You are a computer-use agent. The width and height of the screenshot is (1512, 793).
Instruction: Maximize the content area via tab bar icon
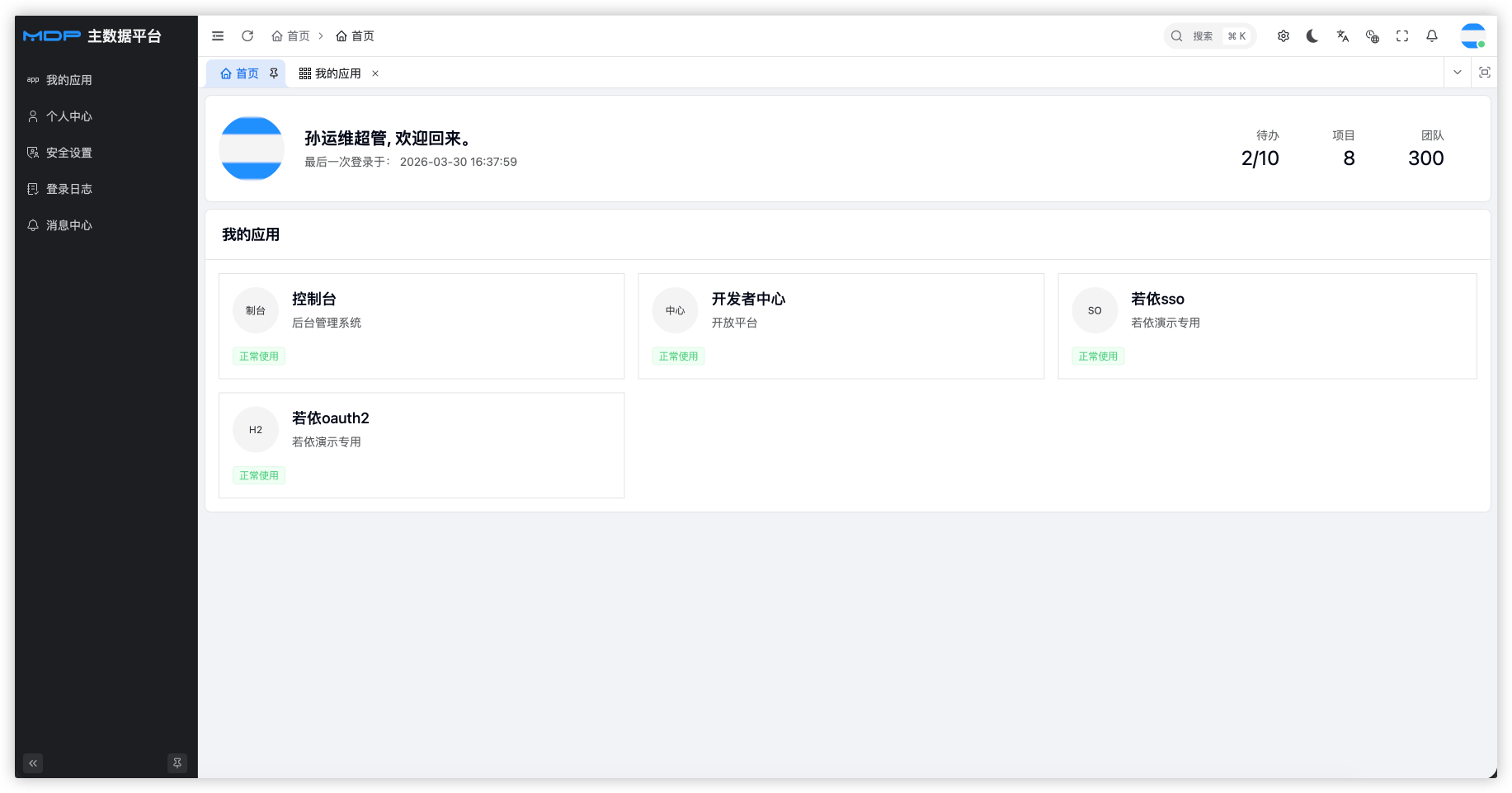(1485, 73)
